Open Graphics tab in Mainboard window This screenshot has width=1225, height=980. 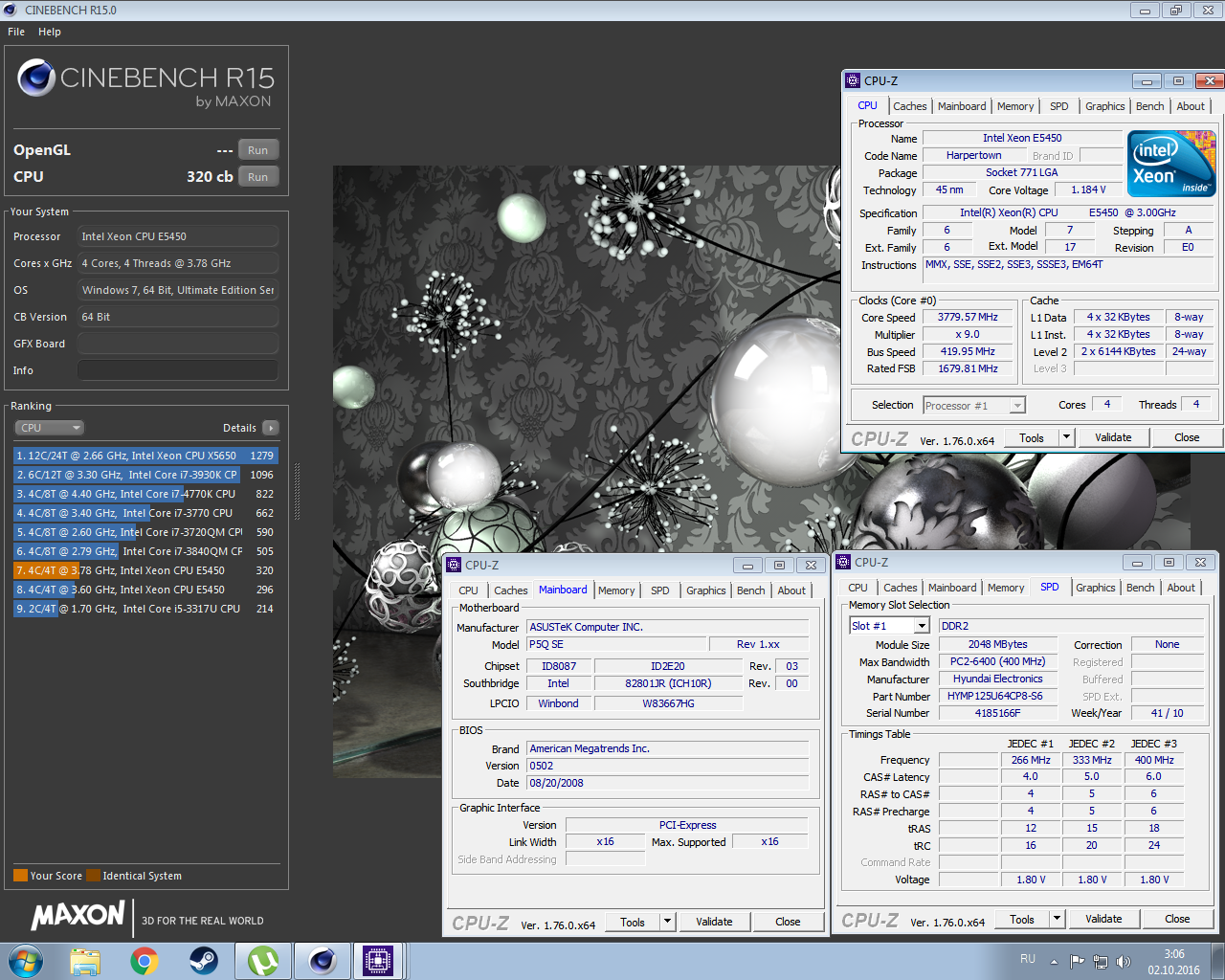tap(706, 590)
